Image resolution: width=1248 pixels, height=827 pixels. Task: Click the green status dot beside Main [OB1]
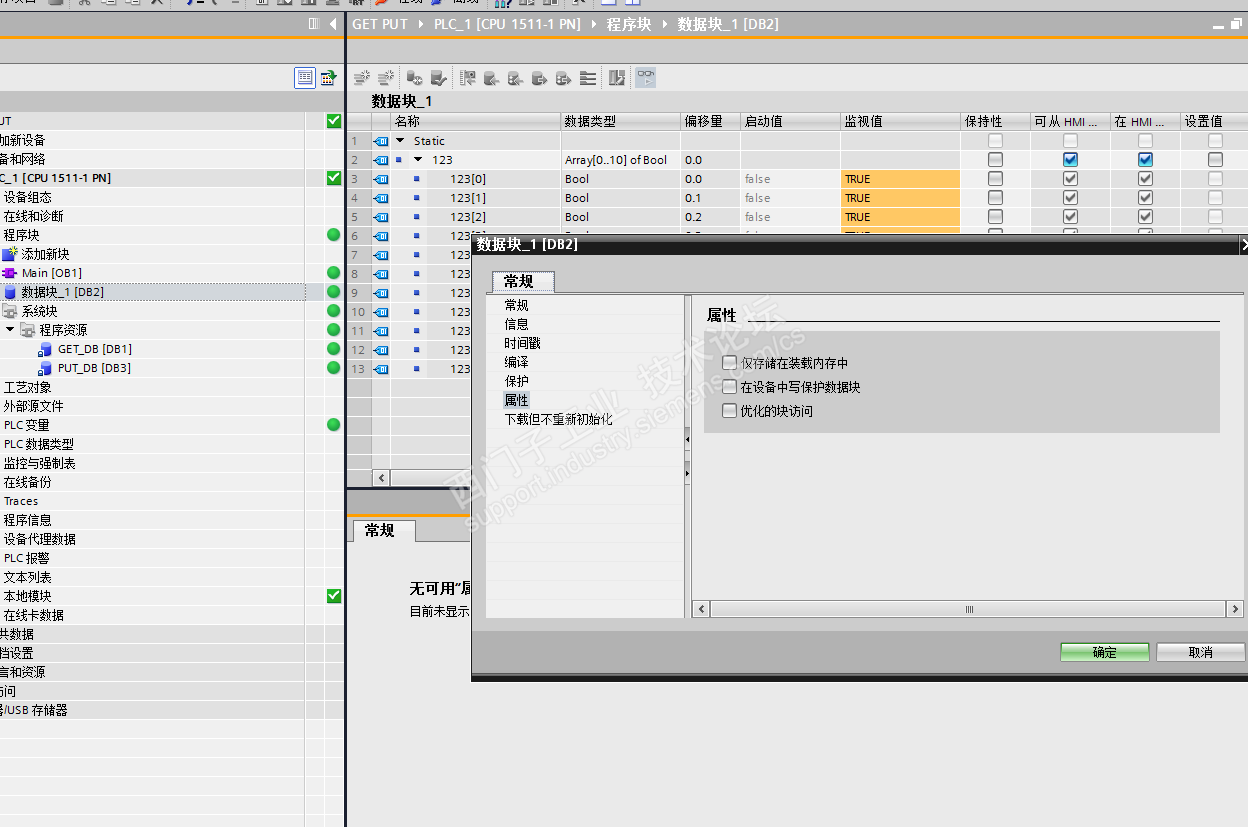[333, 273]
